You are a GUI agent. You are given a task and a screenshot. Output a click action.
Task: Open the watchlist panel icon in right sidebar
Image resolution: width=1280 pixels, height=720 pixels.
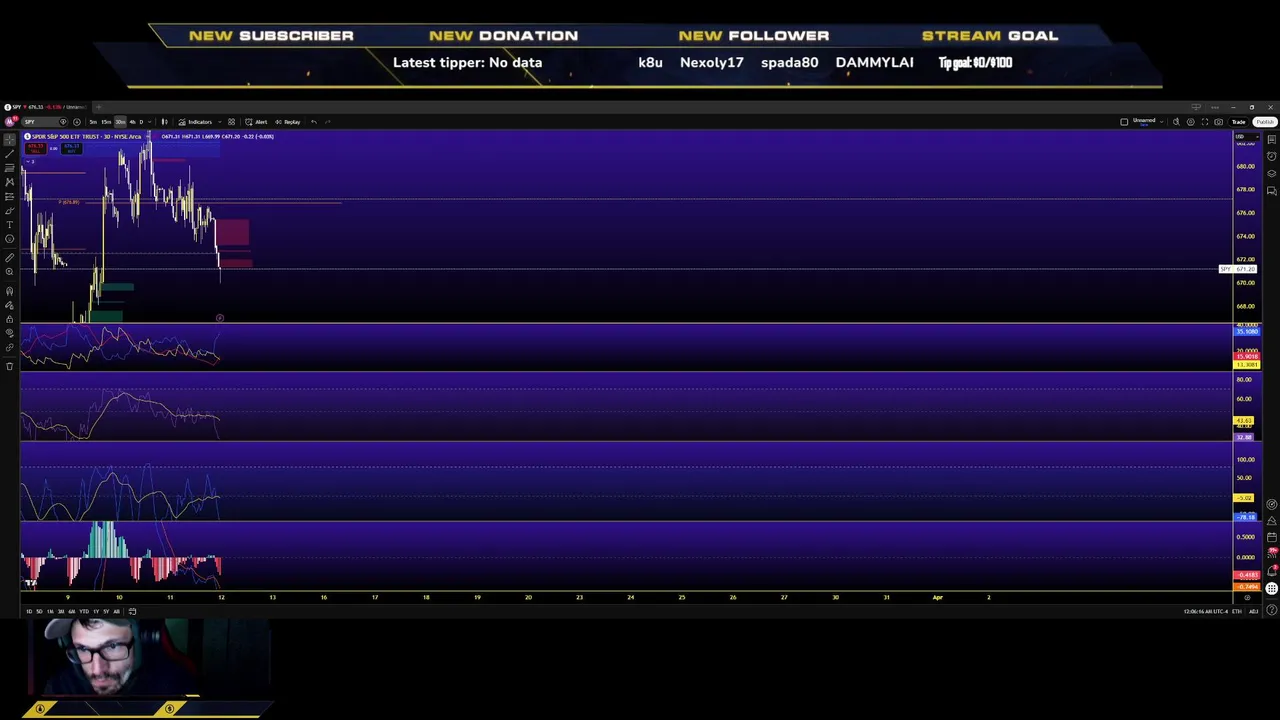1272,139
